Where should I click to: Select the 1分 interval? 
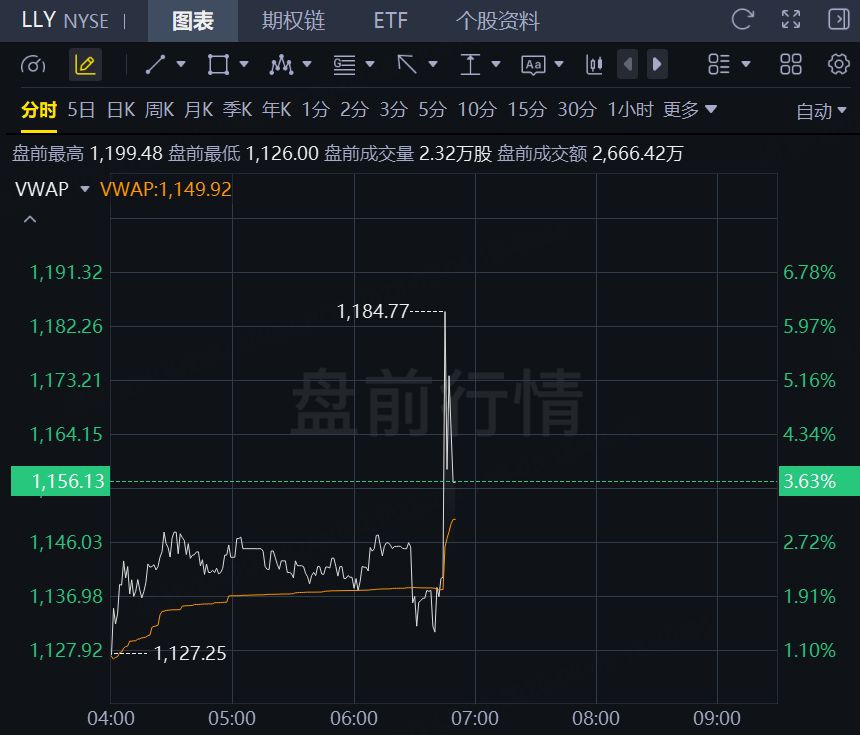point(316,110)
